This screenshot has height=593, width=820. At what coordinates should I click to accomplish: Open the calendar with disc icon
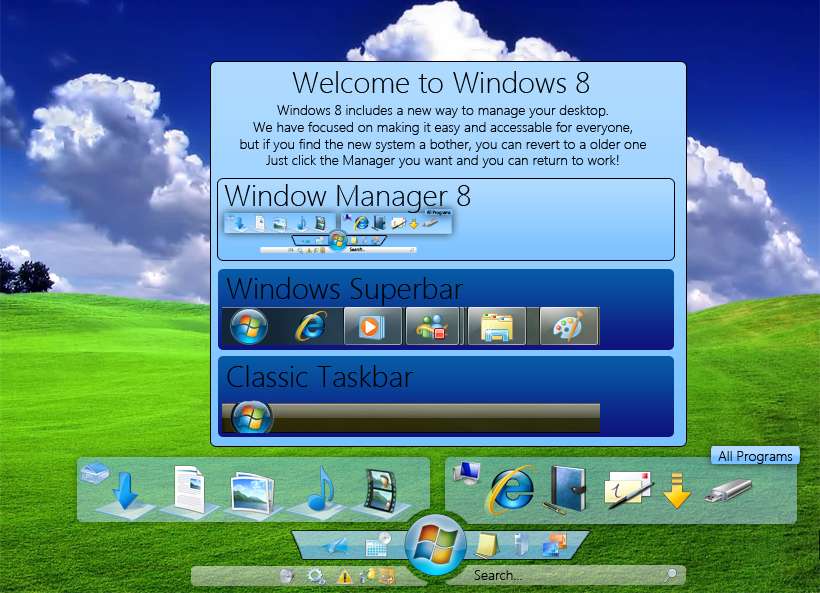(x=378, y=545)
